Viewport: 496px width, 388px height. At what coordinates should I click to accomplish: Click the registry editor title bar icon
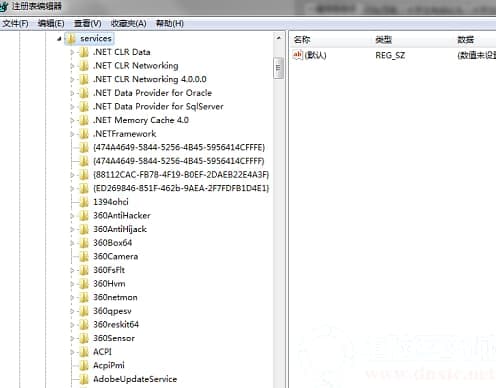pyautogui.click(x=4, y=6)
